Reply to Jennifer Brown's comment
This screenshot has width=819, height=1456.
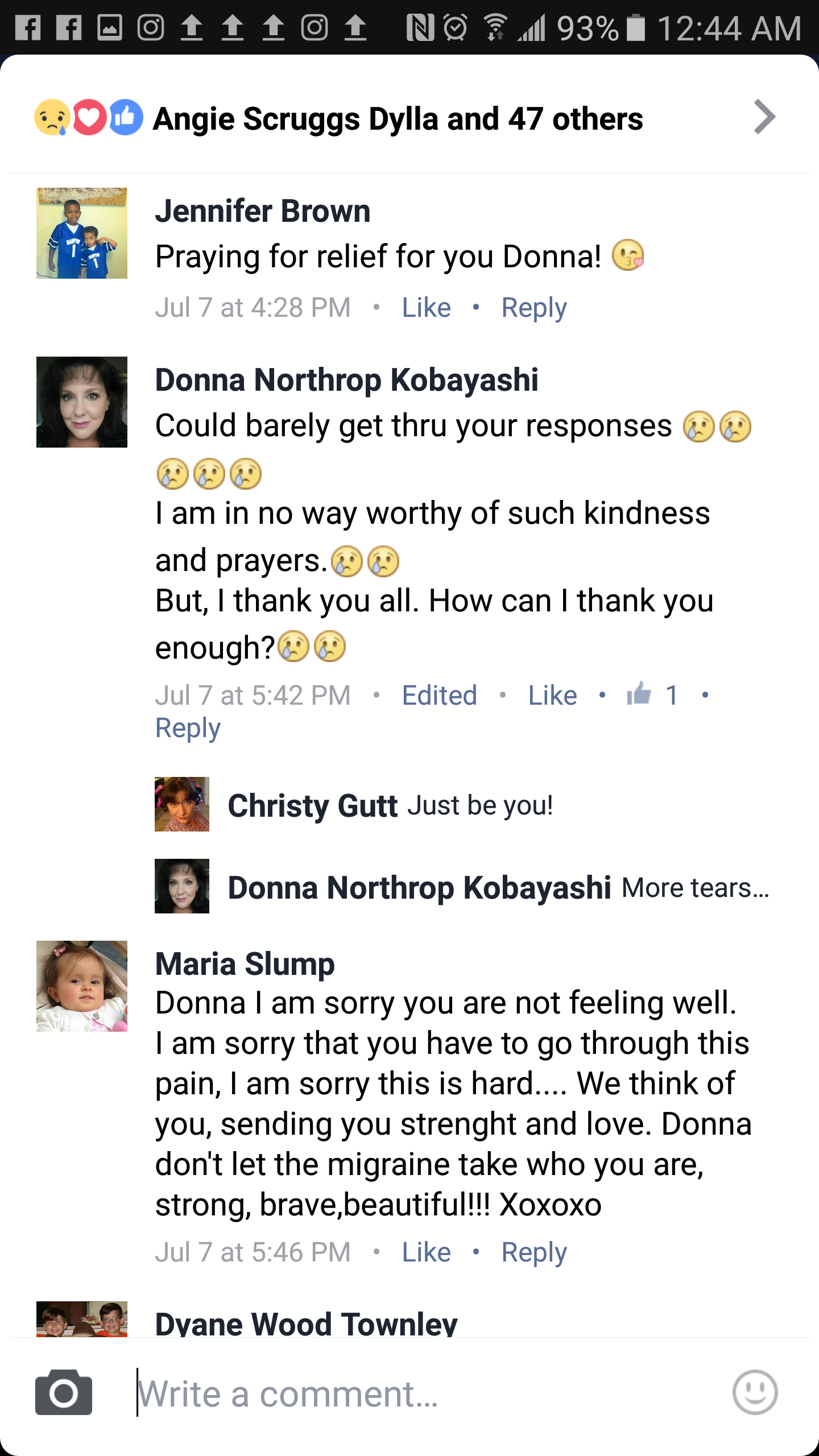(533, 308)
